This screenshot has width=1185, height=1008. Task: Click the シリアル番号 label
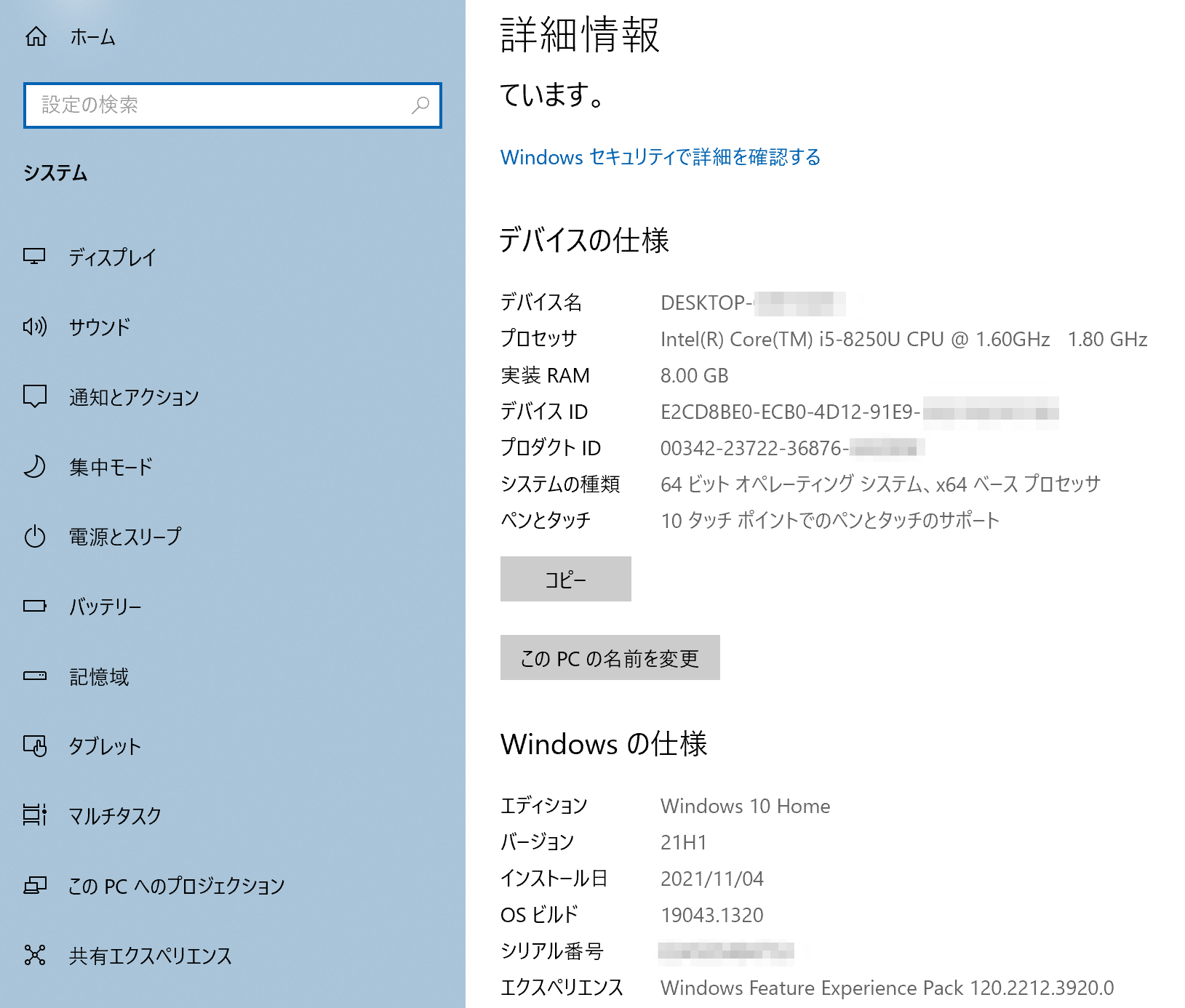pos(552,951)
